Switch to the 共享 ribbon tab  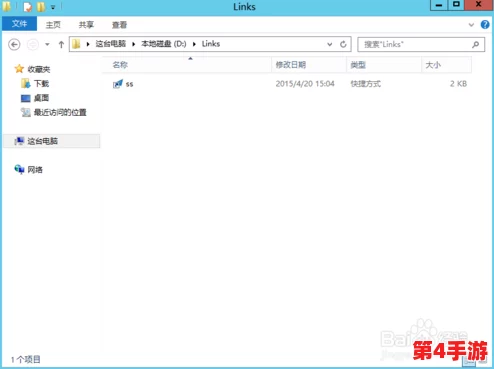[86, 25]
